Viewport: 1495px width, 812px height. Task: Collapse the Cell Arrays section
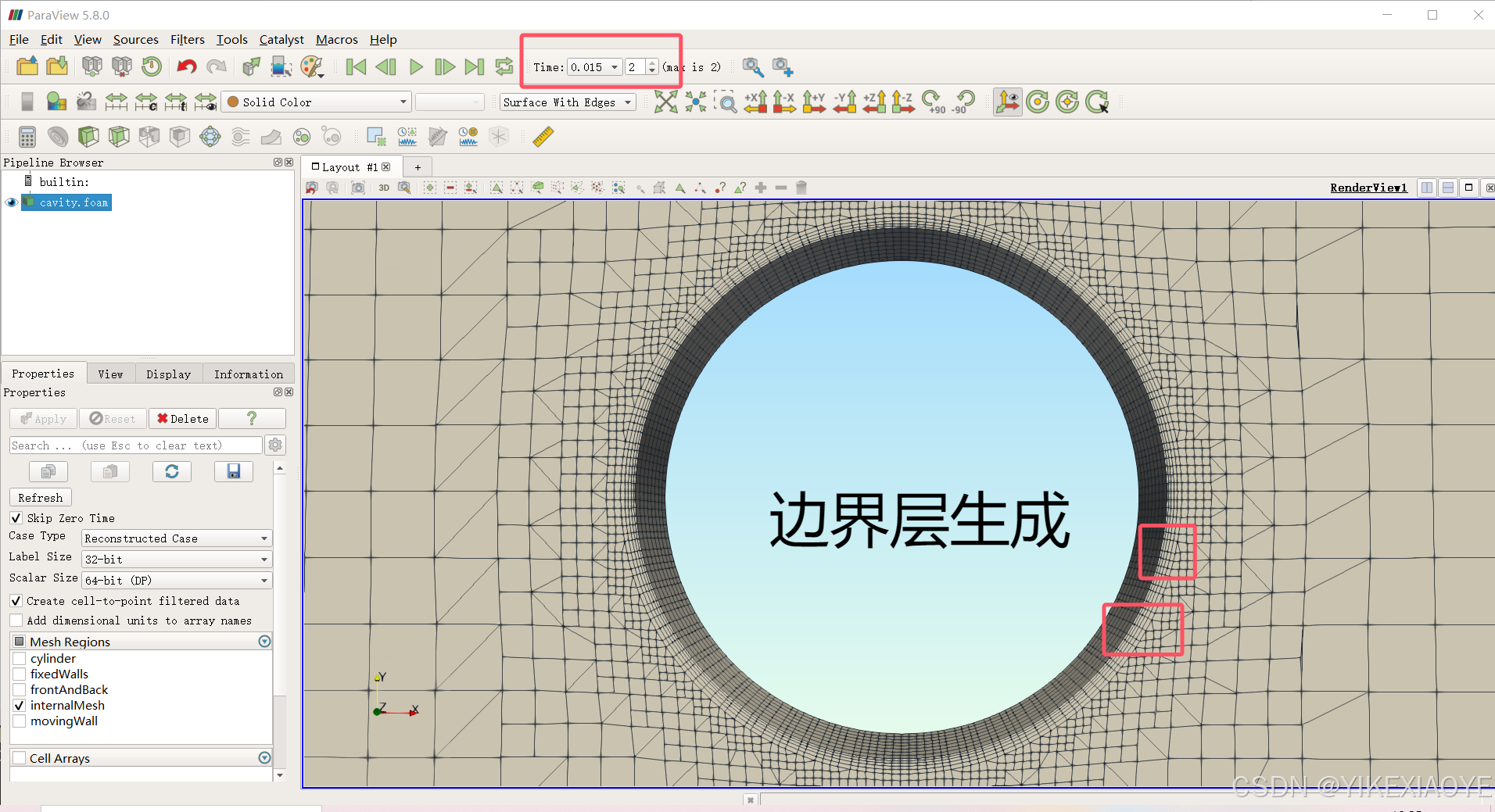pyautogui.click(x=264, y=757)
